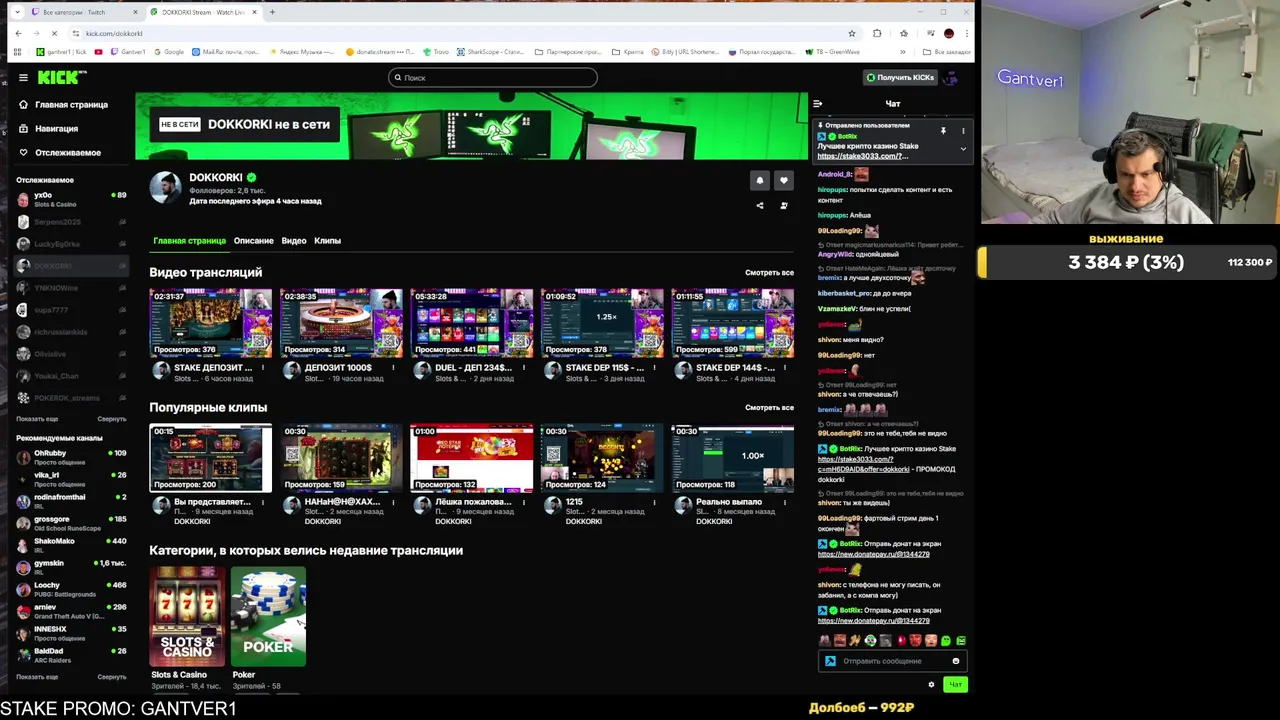Open STAKE DEP 144$ video options menu
The width and height of the screenshot is (1280, 720).
pyautogui.click(x=785, y=367)
